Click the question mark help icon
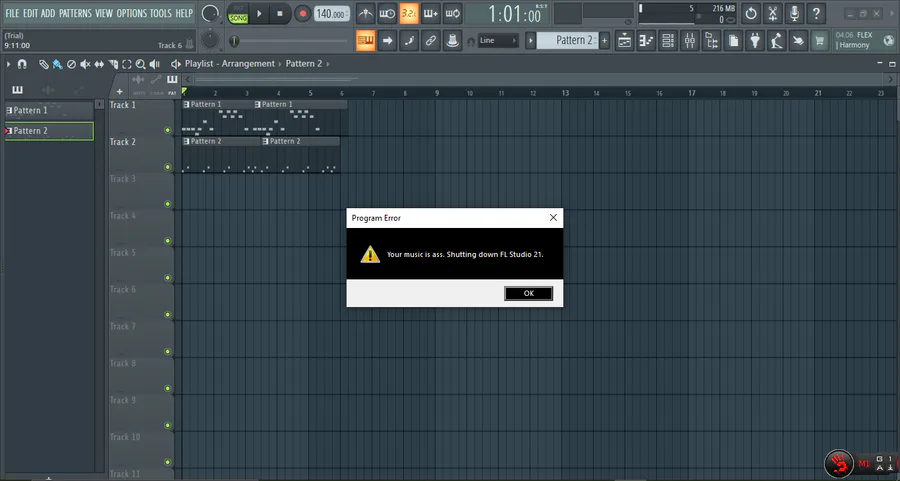This screenshot has height=481, width=900. click(816, 13)
